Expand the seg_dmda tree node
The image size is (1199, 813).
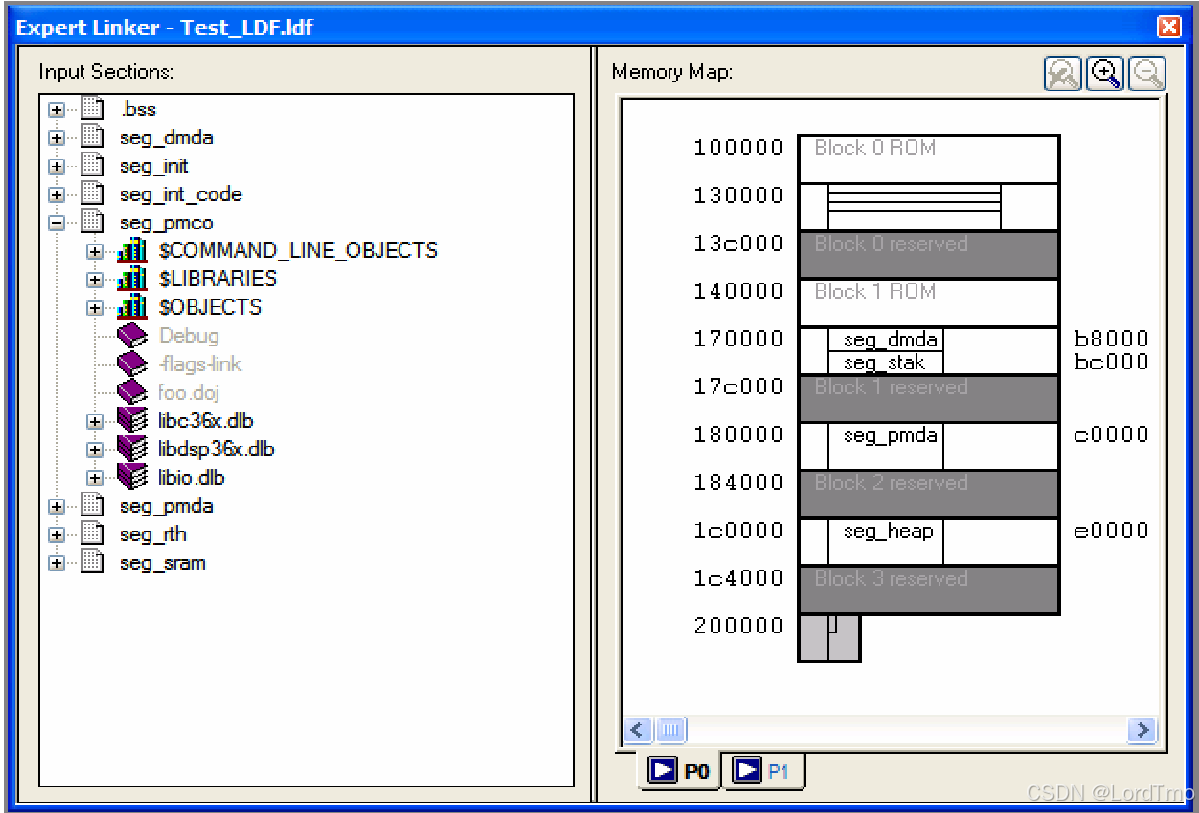pos(56,138)
